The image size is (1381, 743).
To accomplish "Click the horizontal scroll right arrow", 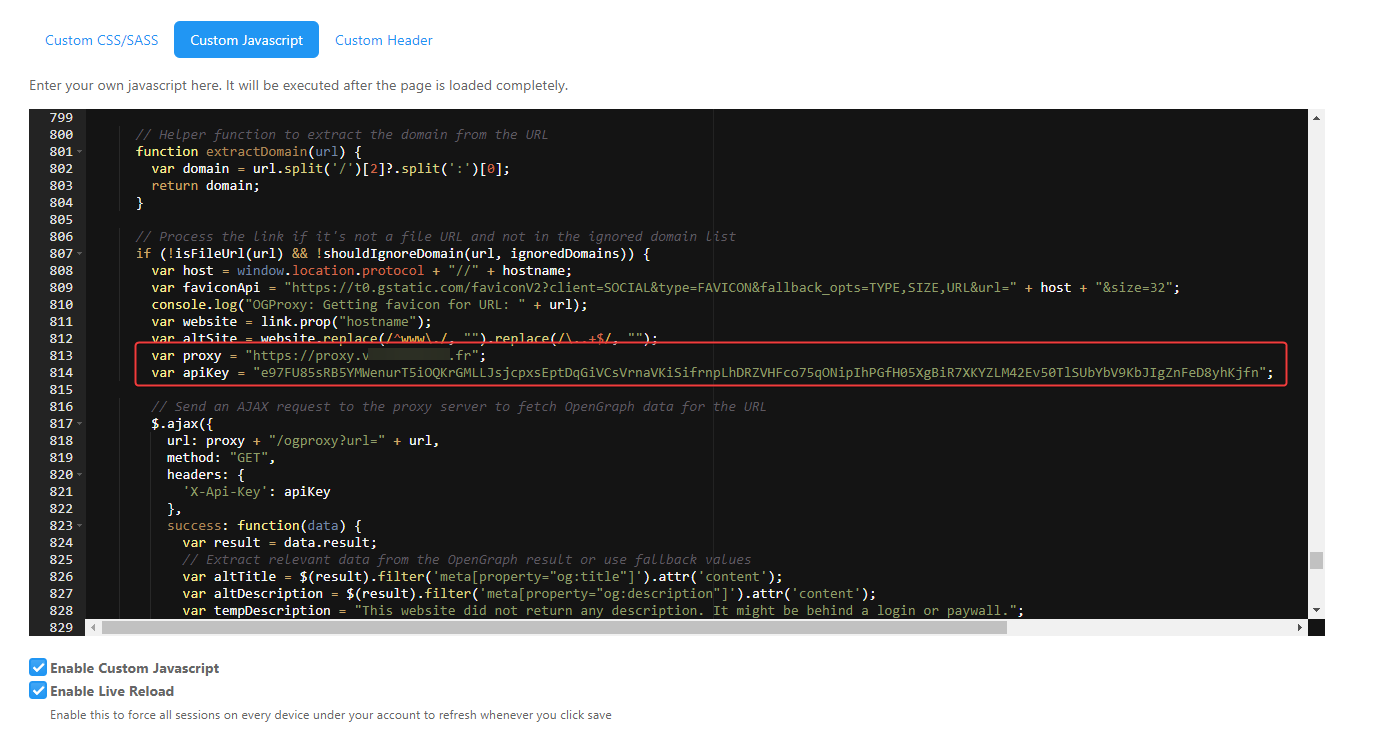I will coord(1300,627).
